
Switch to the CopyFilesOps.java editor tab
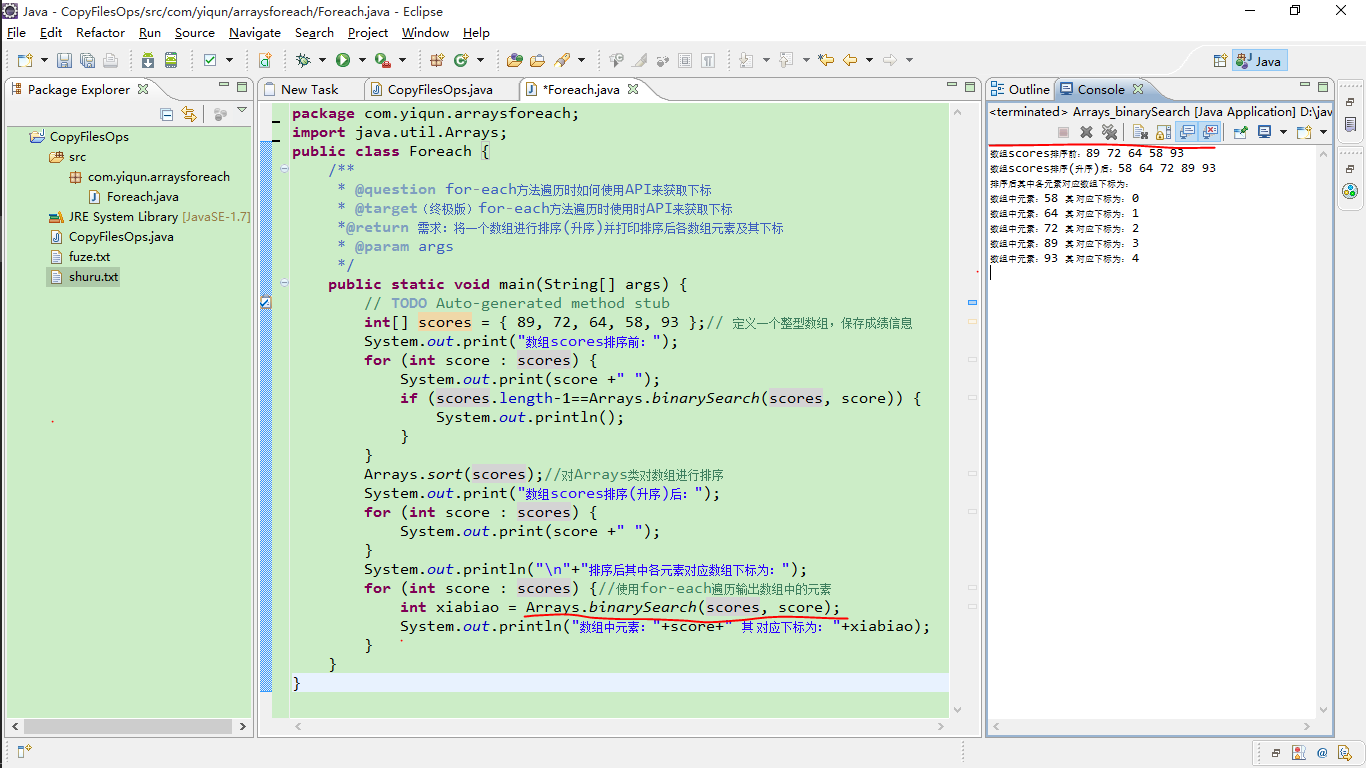click(440, 89)
